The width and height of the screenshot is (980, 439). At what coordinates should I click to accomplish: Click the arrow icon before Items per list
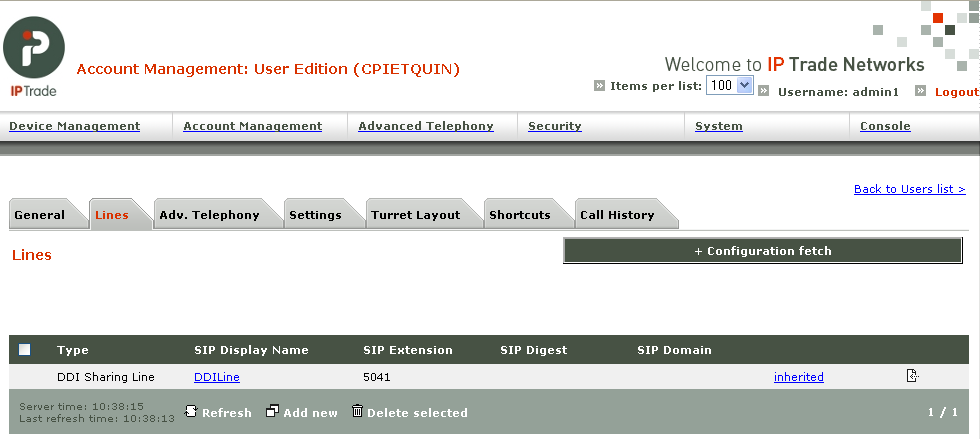(x=599, y=86)
